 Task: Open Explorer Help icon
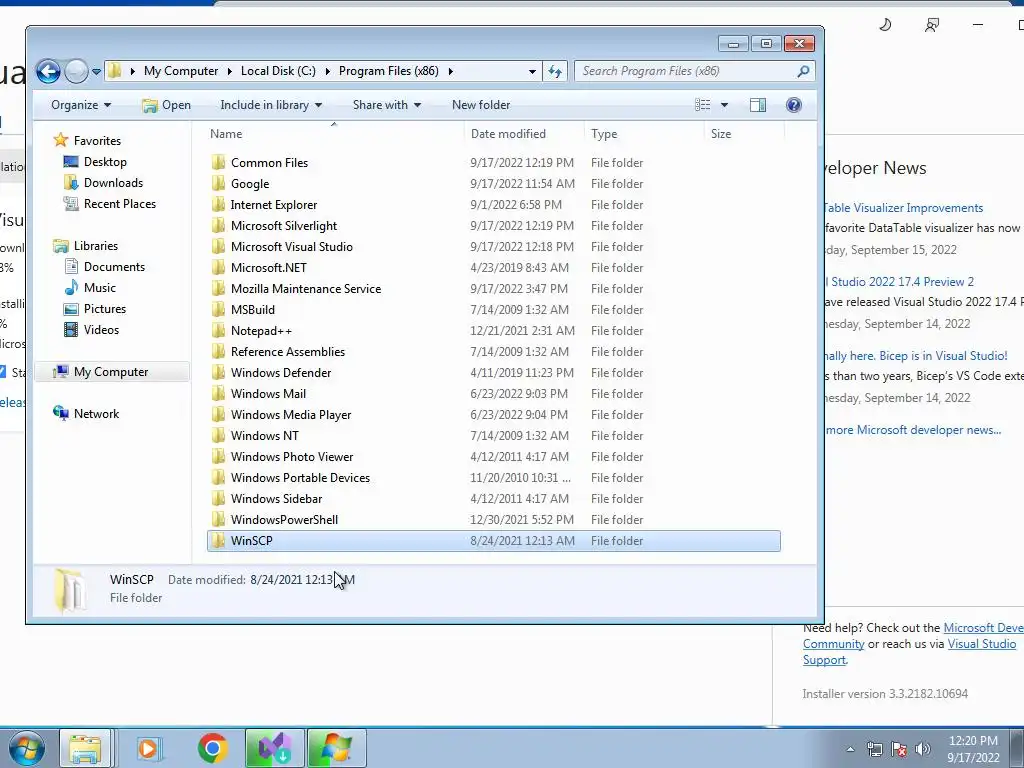pyautogui.click(x=793, y=105)
